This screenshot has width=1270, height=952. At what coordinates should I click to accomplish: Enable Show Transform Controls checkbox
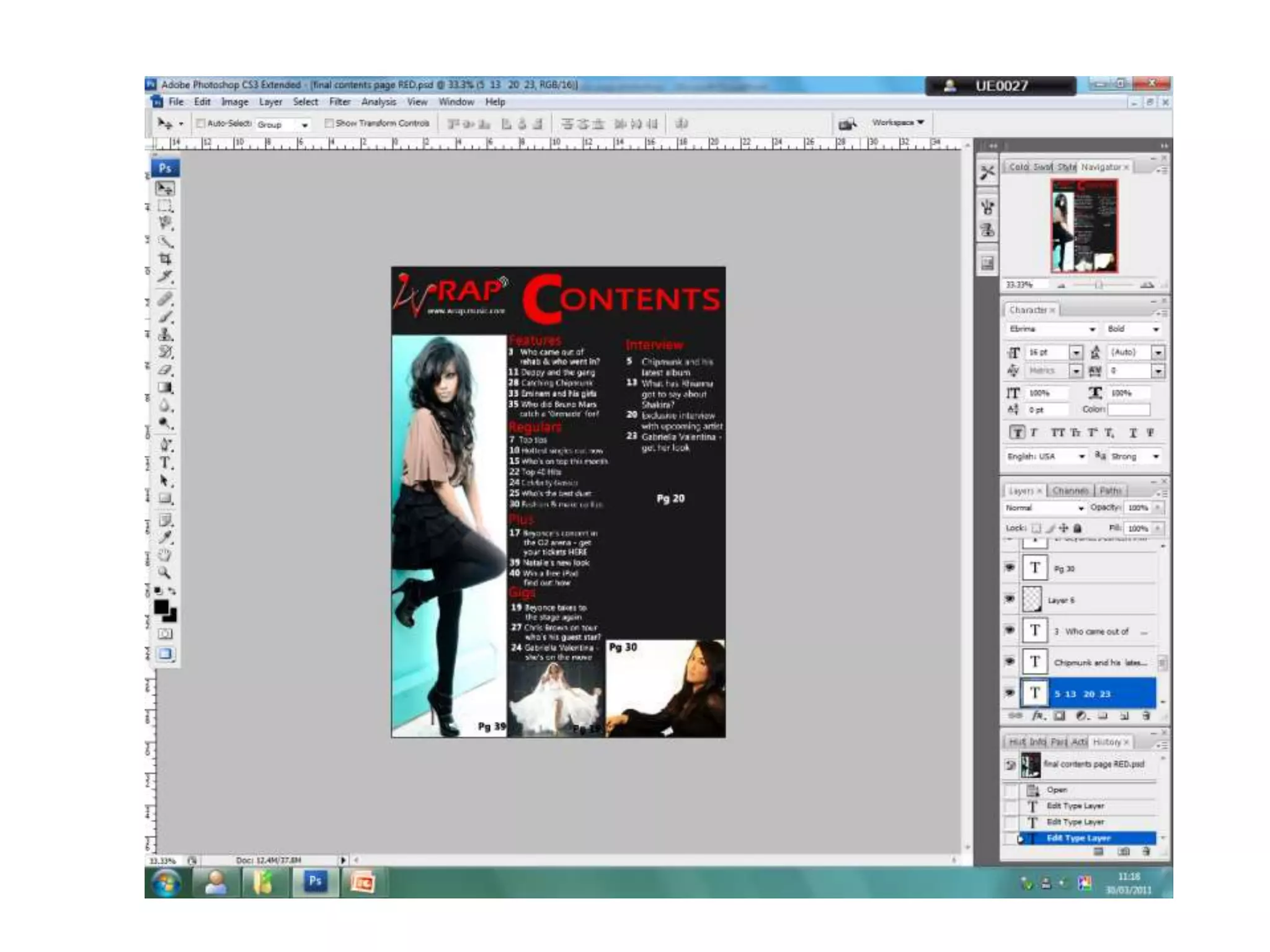coord(329,123)
